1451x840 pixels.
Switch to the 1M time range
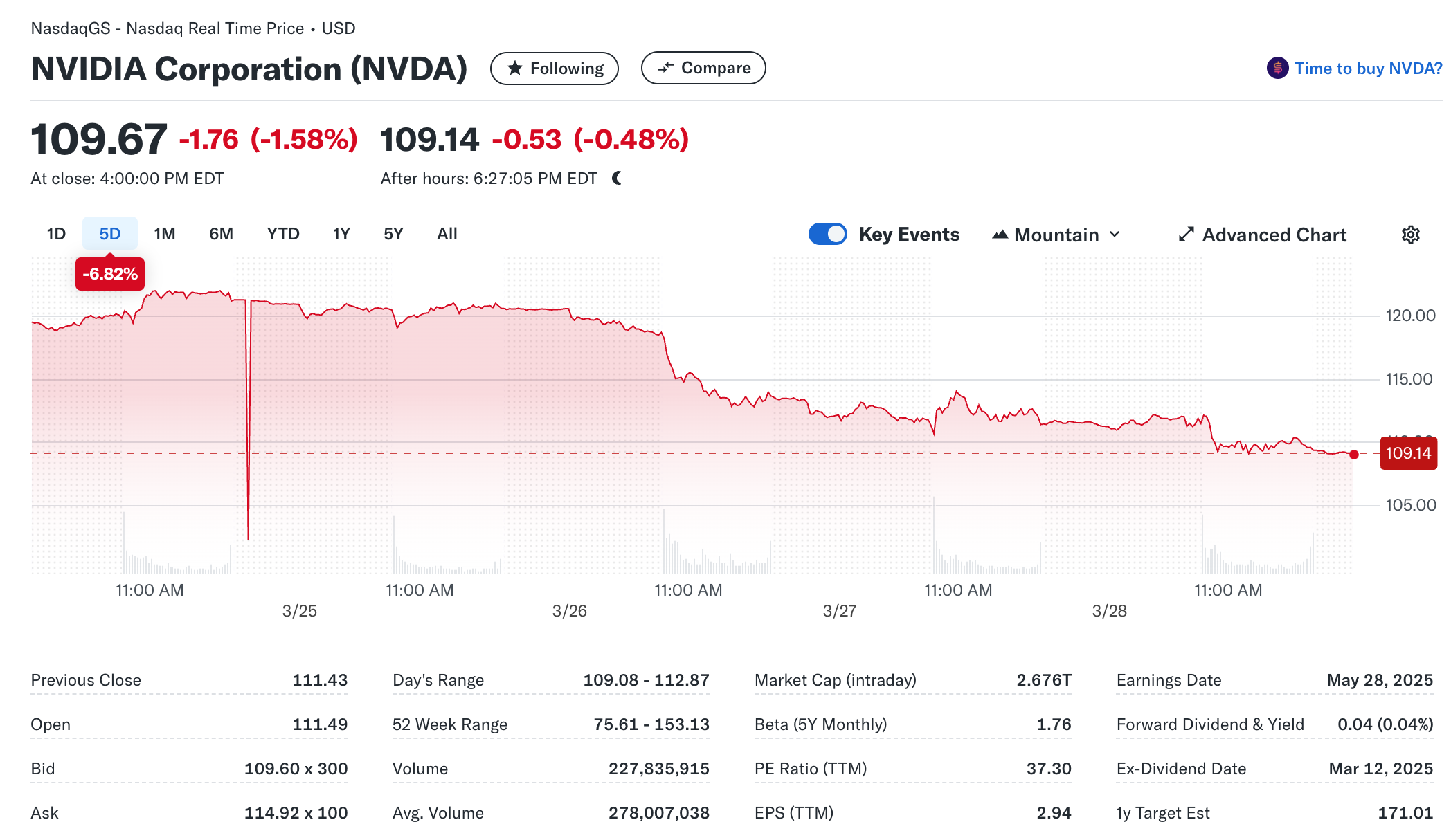pos(164,234)
